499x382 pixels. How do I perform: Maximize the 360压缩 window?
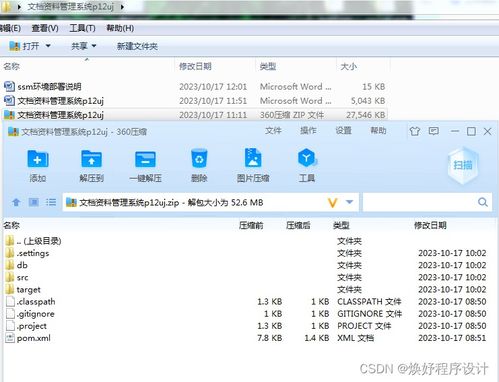click(x=471, y=131)
